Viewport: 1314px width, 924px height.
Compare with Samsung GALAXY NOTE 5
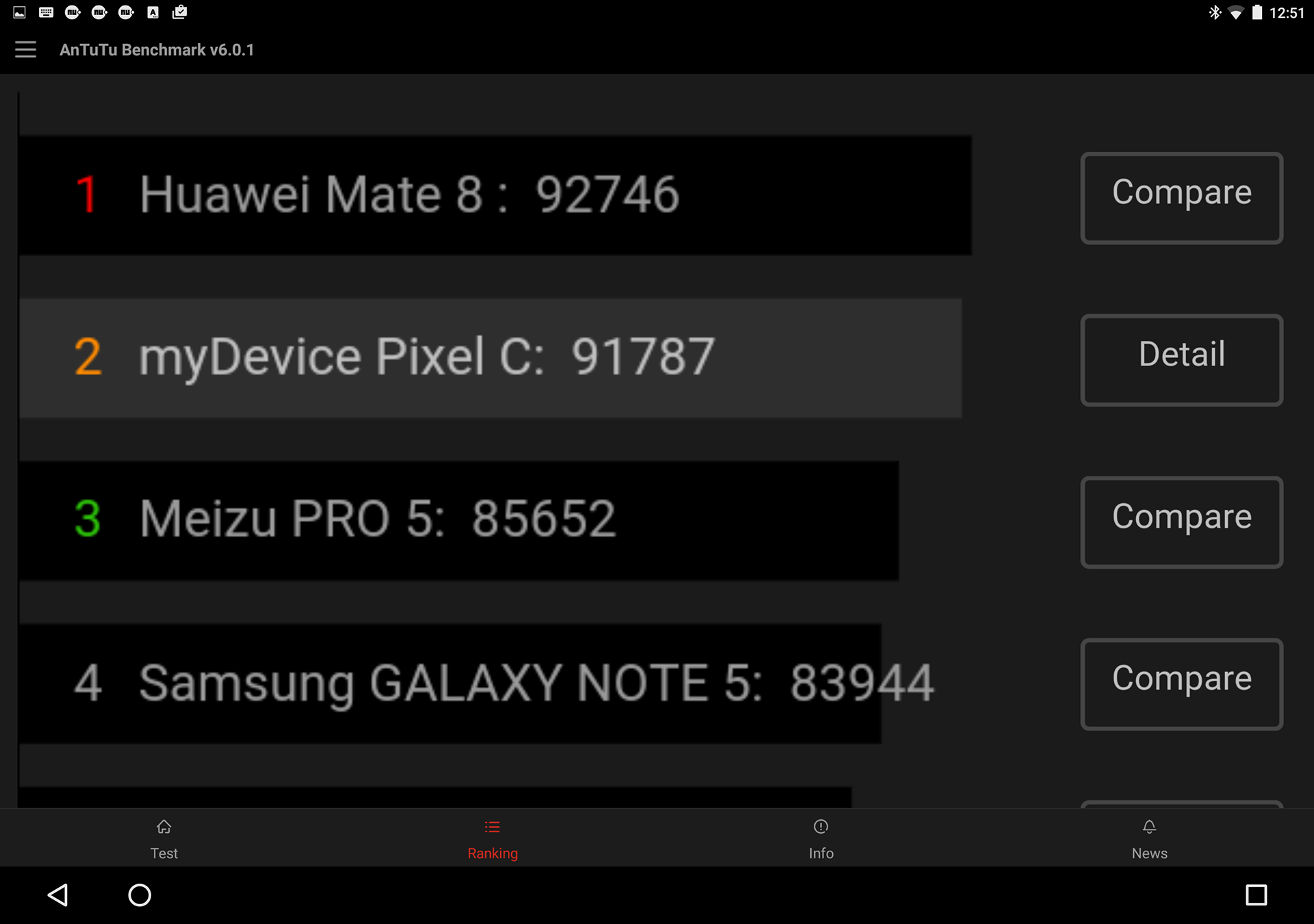(x=1181, y=684)
